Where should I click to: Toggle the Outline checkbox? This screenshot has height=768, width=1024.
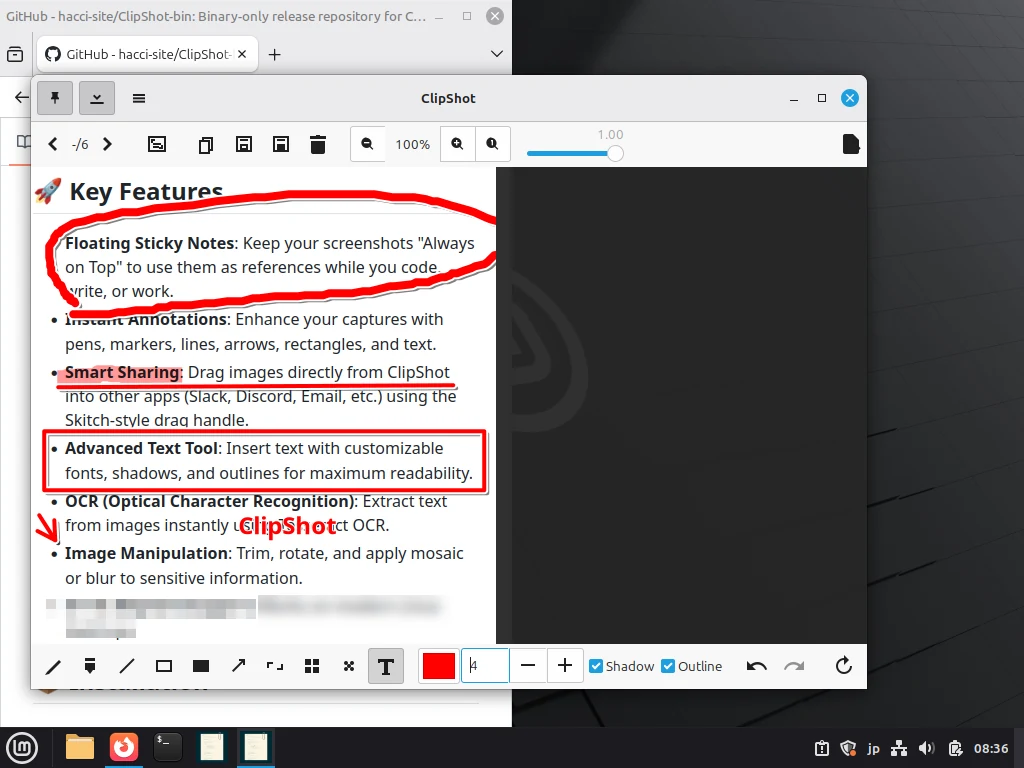point(668,666)
